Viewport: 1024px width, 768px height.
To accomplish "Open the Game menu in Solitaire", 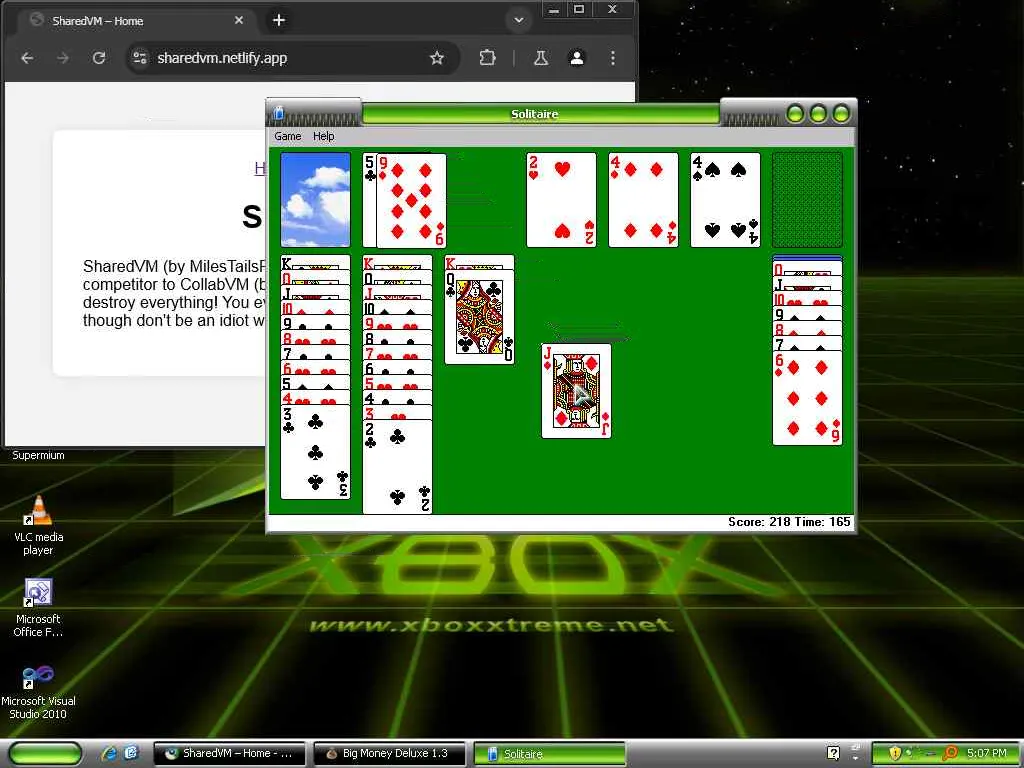I will (287, 136).
